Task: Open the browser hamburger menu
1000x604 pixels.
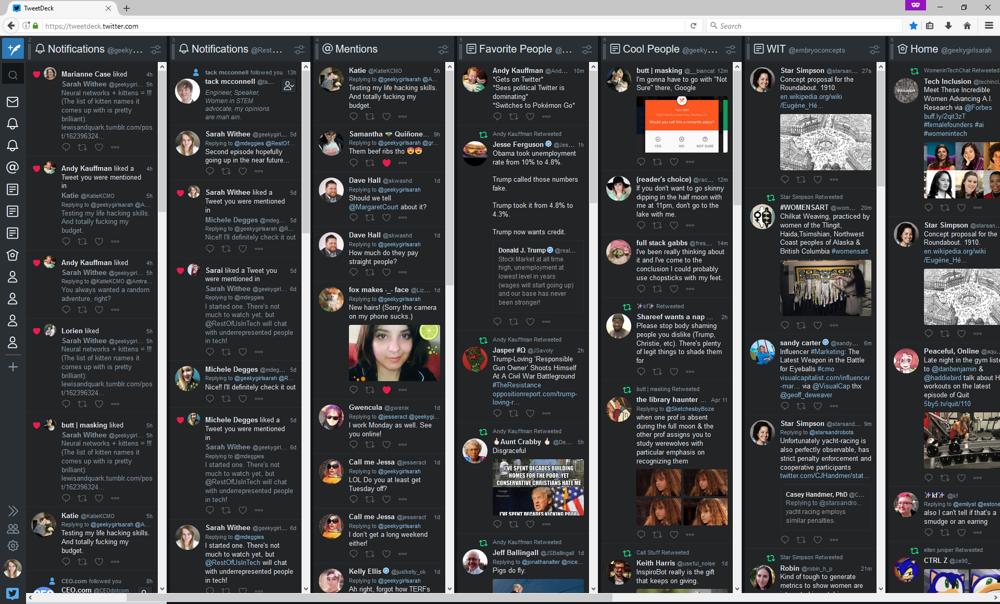Action: coord(989,26)
